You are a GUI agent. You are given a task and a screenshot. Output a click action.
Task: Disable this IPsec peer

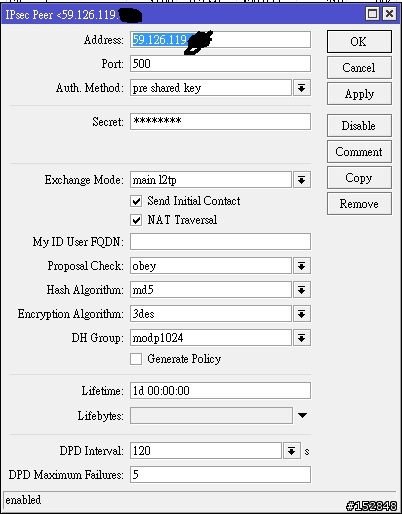click(359, 126)
